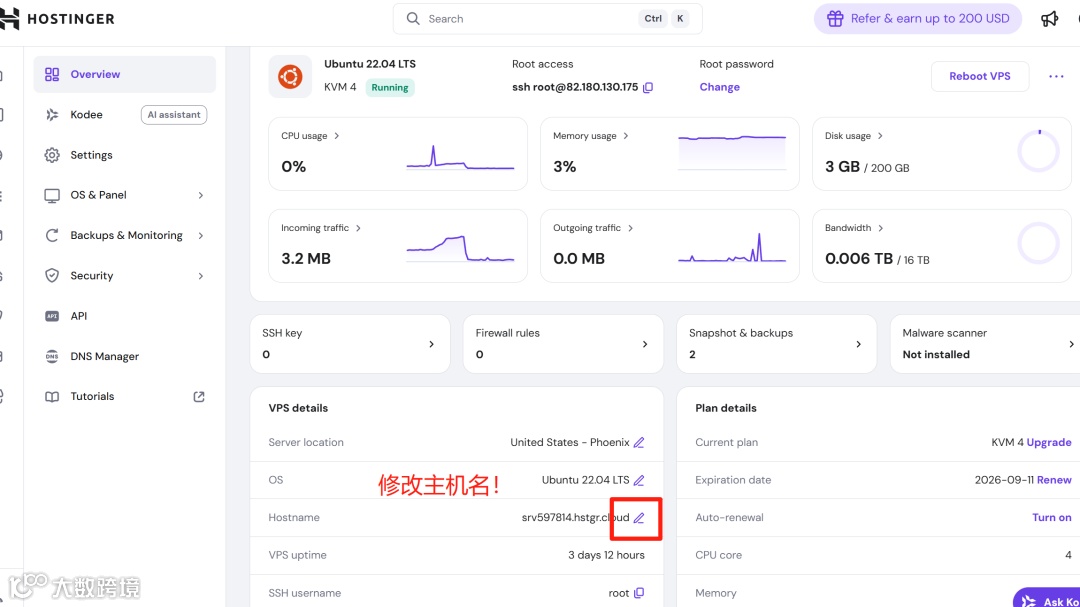Click the VPS uptime value 3 days 12 hours
Viewport: 1080px width, 607px height.
pos(606,555)
